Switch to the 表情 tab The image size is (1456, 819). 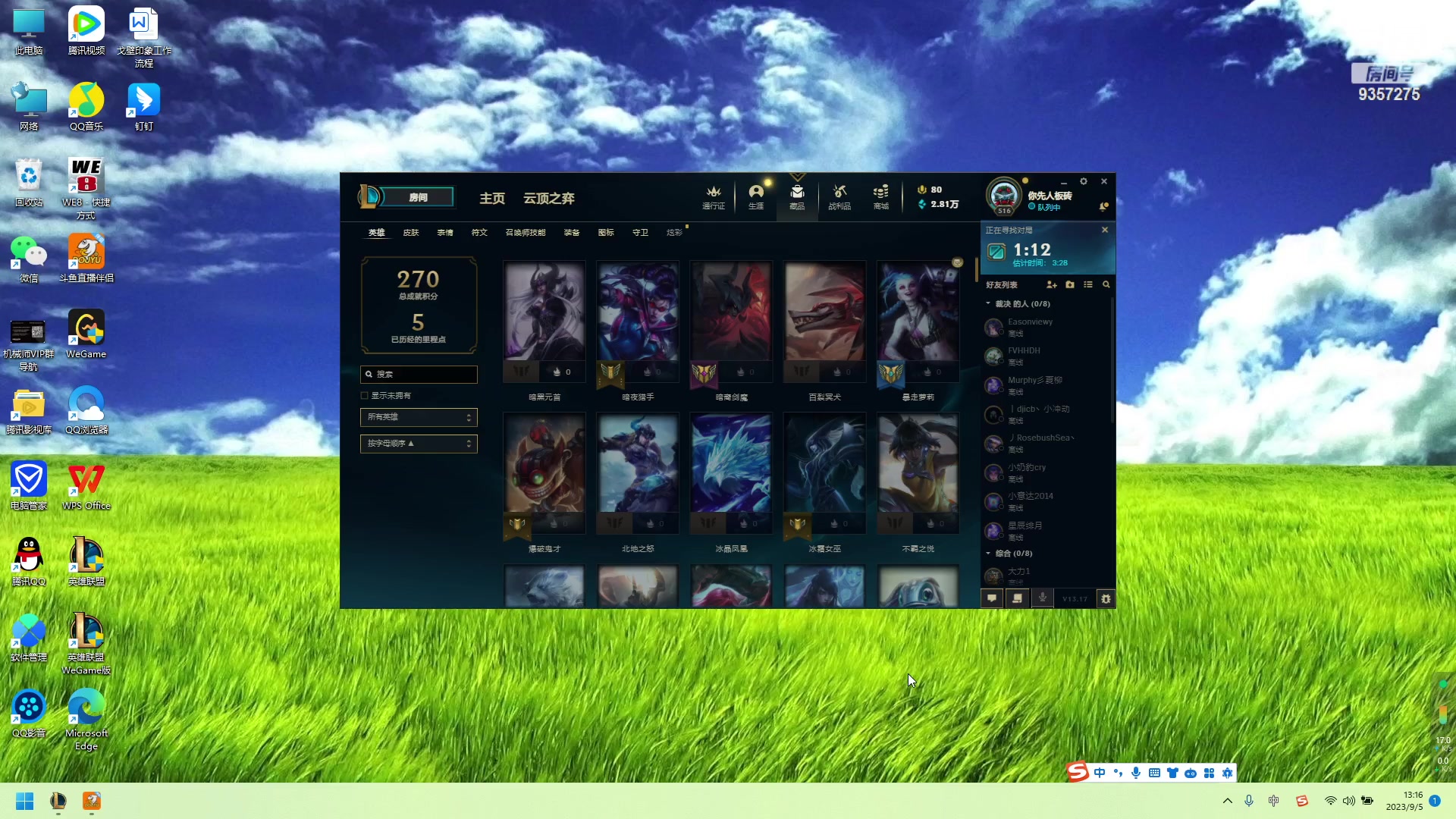point(445,233)
